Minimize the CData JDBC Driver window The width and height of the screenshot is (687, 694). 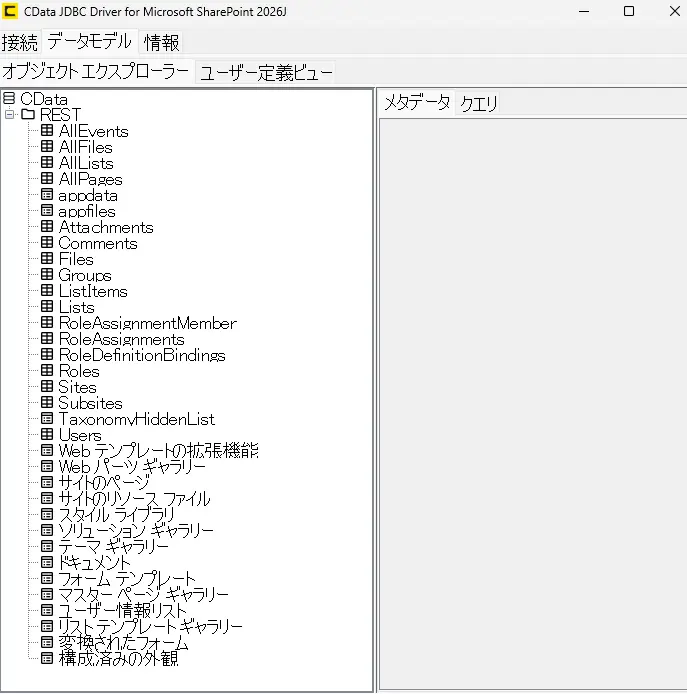pos(584,11)
